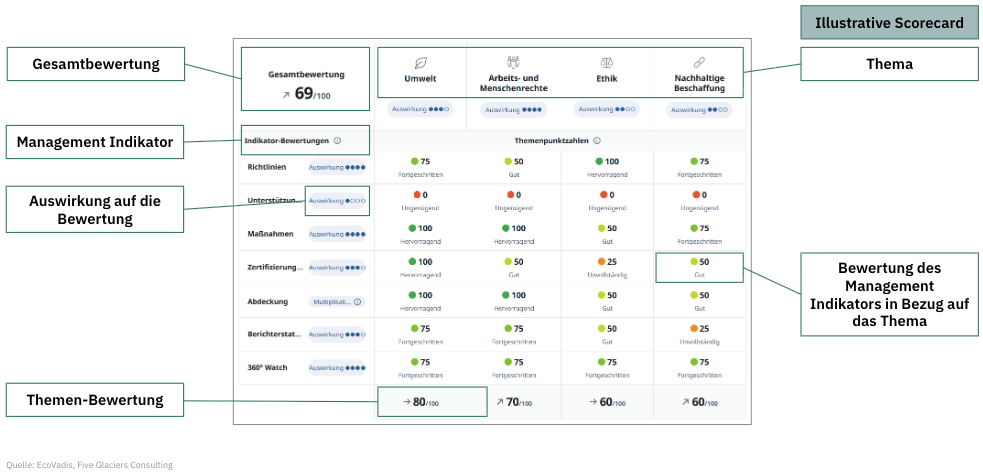Click the orange dot for Ethik Zertifizierung score 25
983x473 pixels.
(601, 261)
